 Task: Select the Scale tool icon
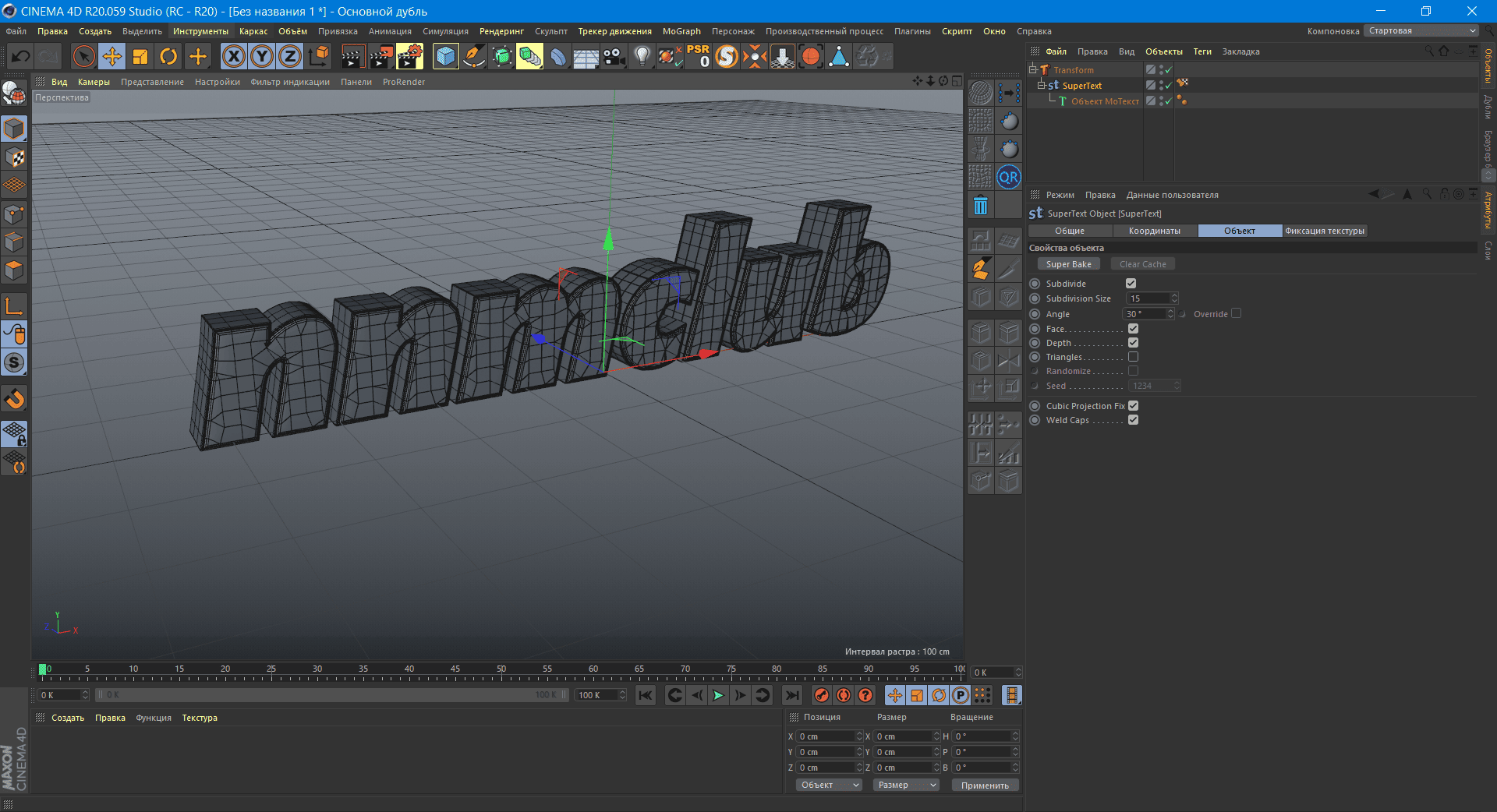[x=140, y=56]
